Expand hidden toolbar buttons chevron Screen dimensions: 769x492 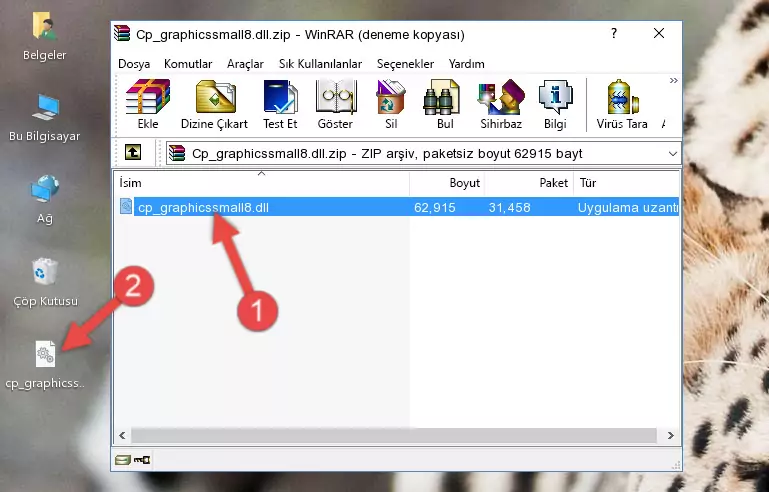(x=673, y=81)
